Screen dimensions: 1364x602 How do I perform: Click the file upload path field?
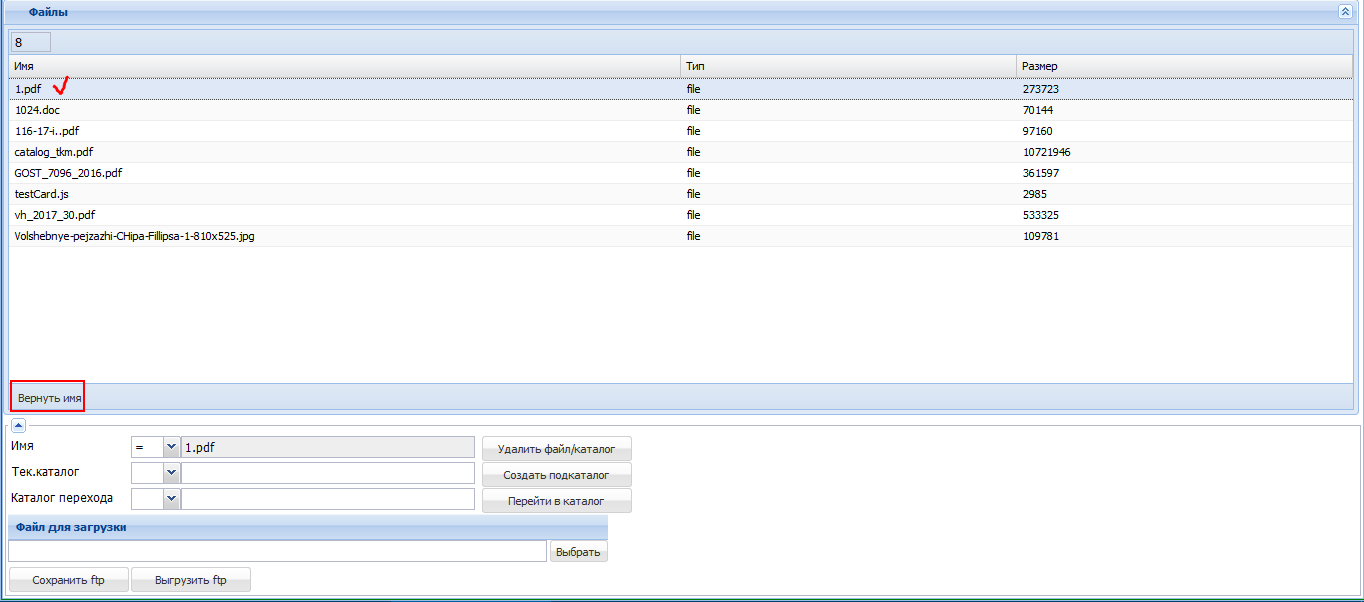[277, 551]
